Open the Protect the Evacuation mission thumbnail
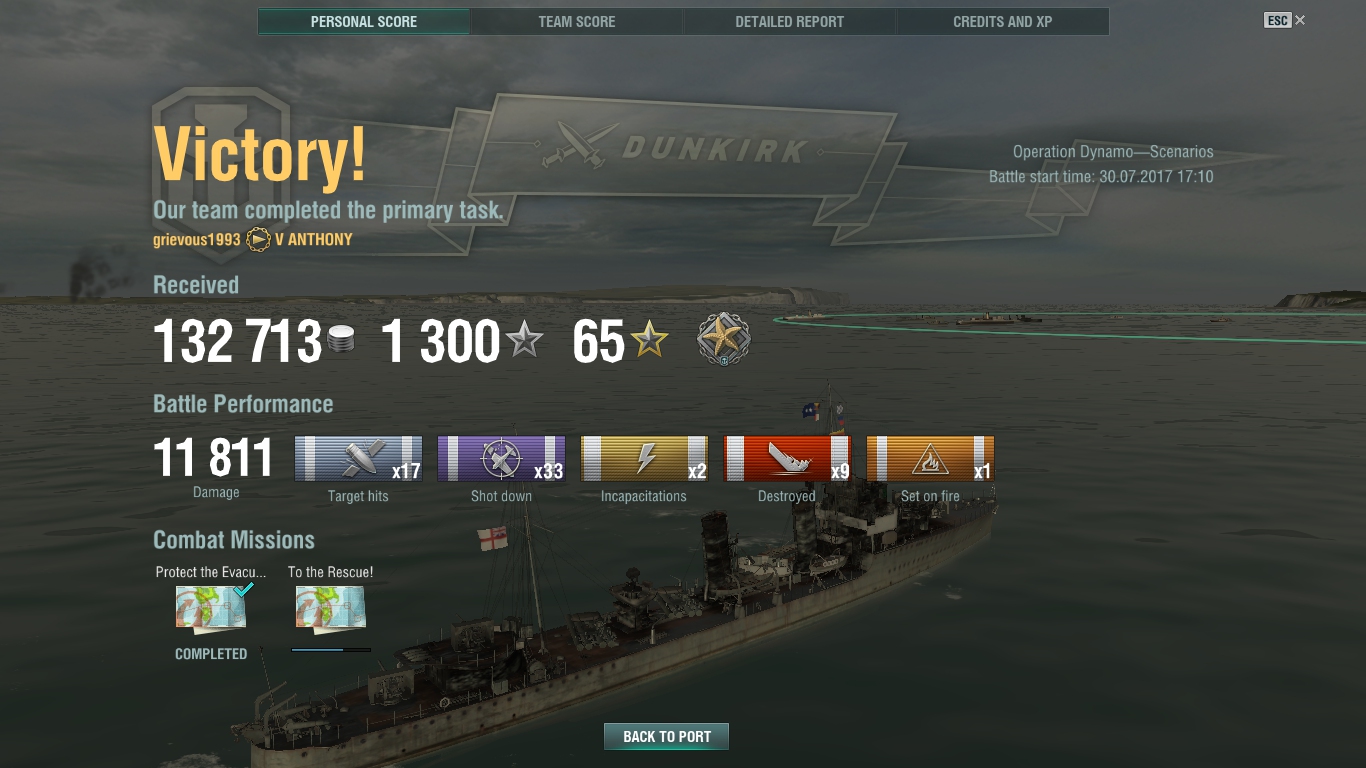The height and width of the screenshot is (768, 1366). point(212,608)
